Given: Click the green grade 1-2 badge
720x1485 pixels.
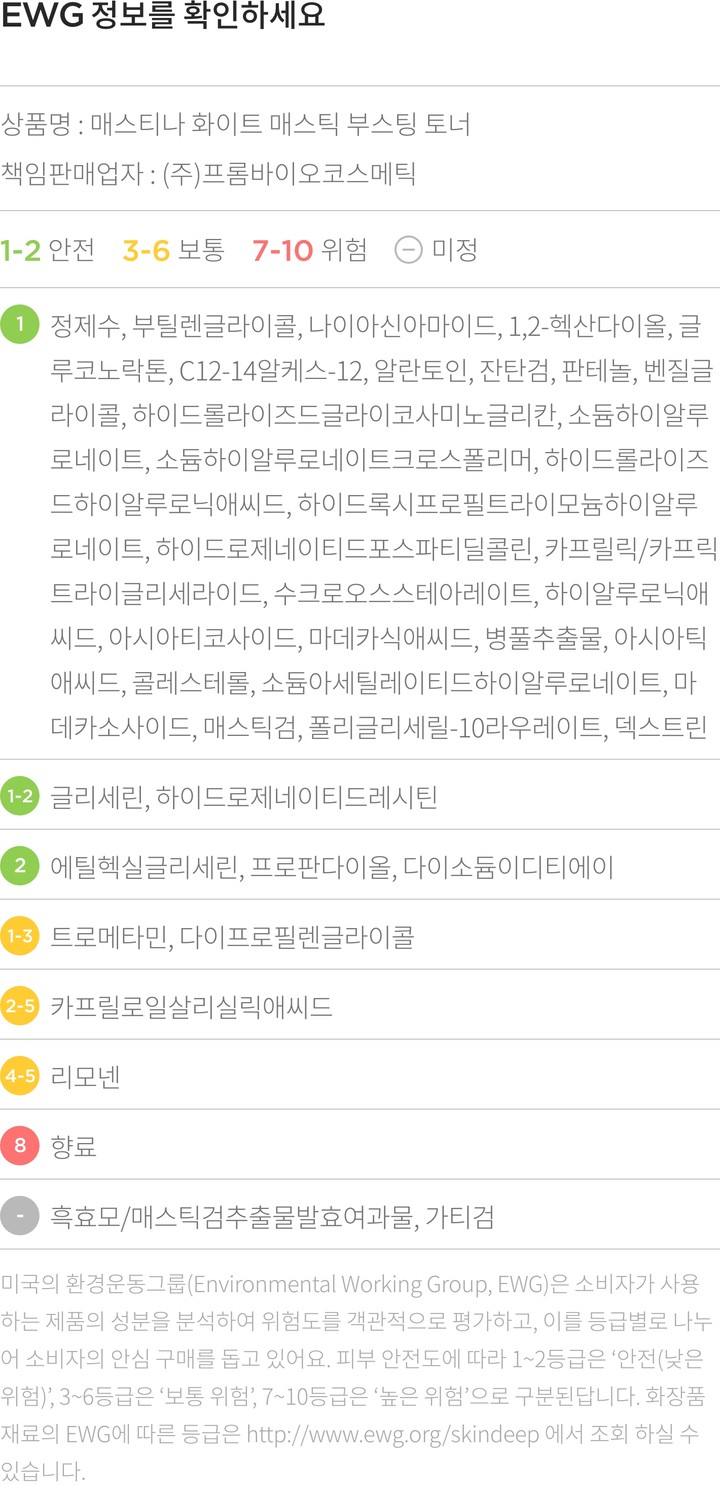Looking at the screenshot, I should [x=20, y=796].
